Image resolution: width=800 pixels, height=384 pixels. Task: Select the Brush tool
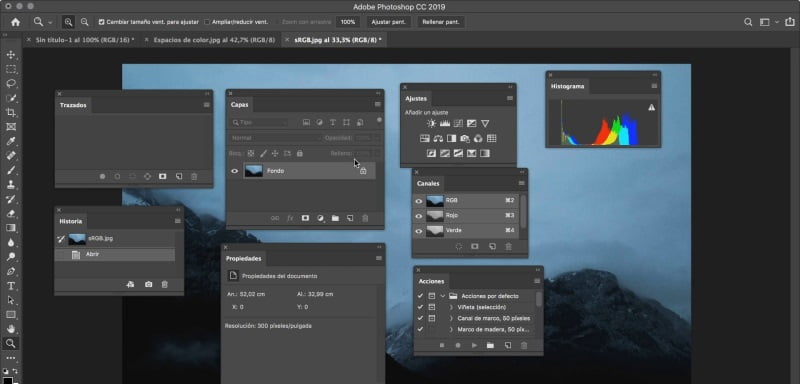point(11,170)
